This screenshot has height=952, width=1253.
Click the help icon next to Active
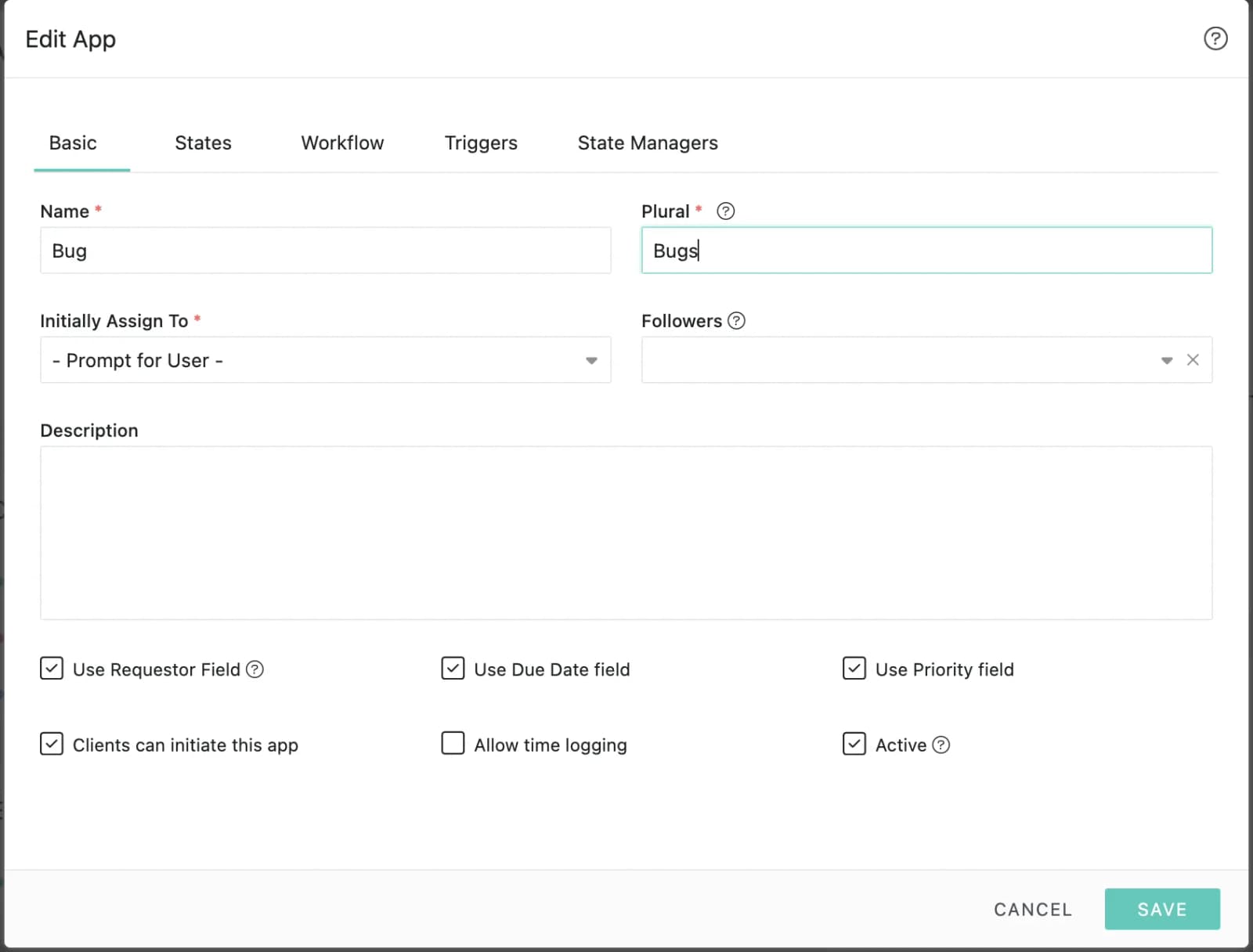click(941, 745)
